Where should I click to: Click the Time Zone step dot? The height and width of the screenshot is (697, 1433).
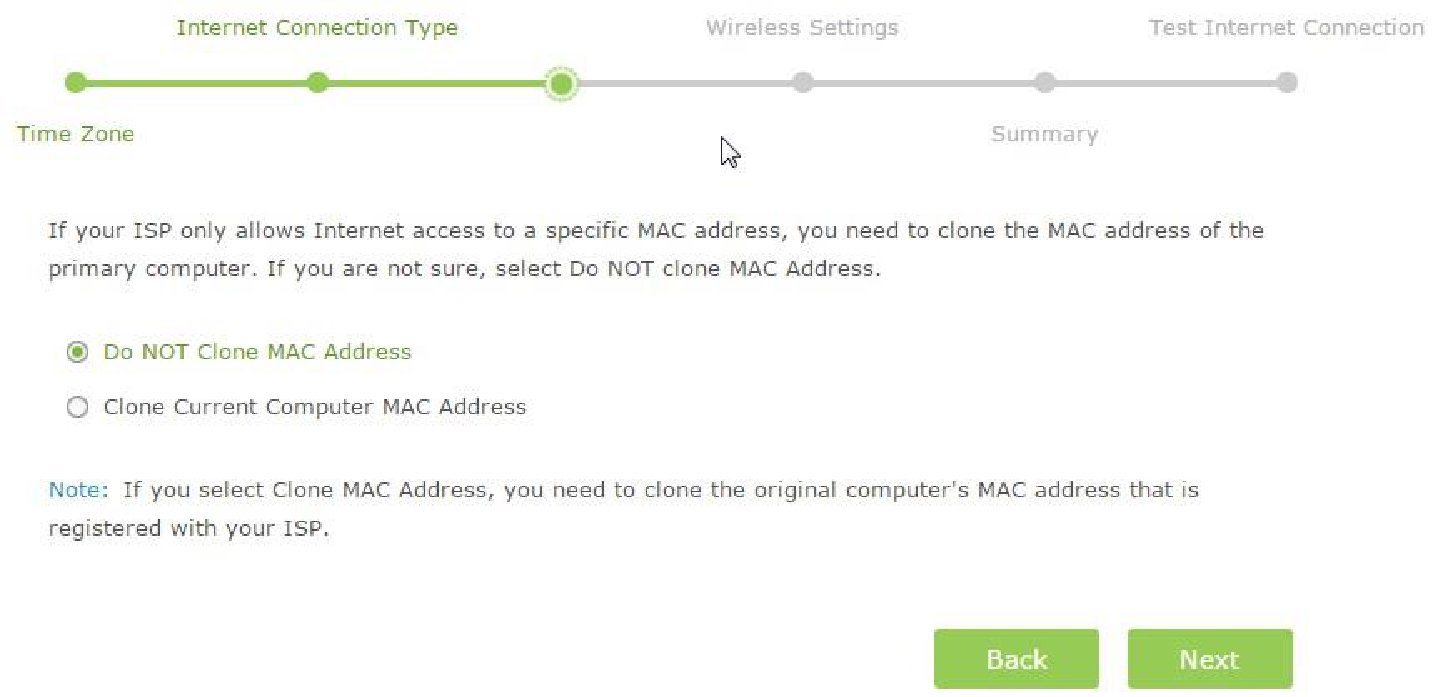click(76, 83)
